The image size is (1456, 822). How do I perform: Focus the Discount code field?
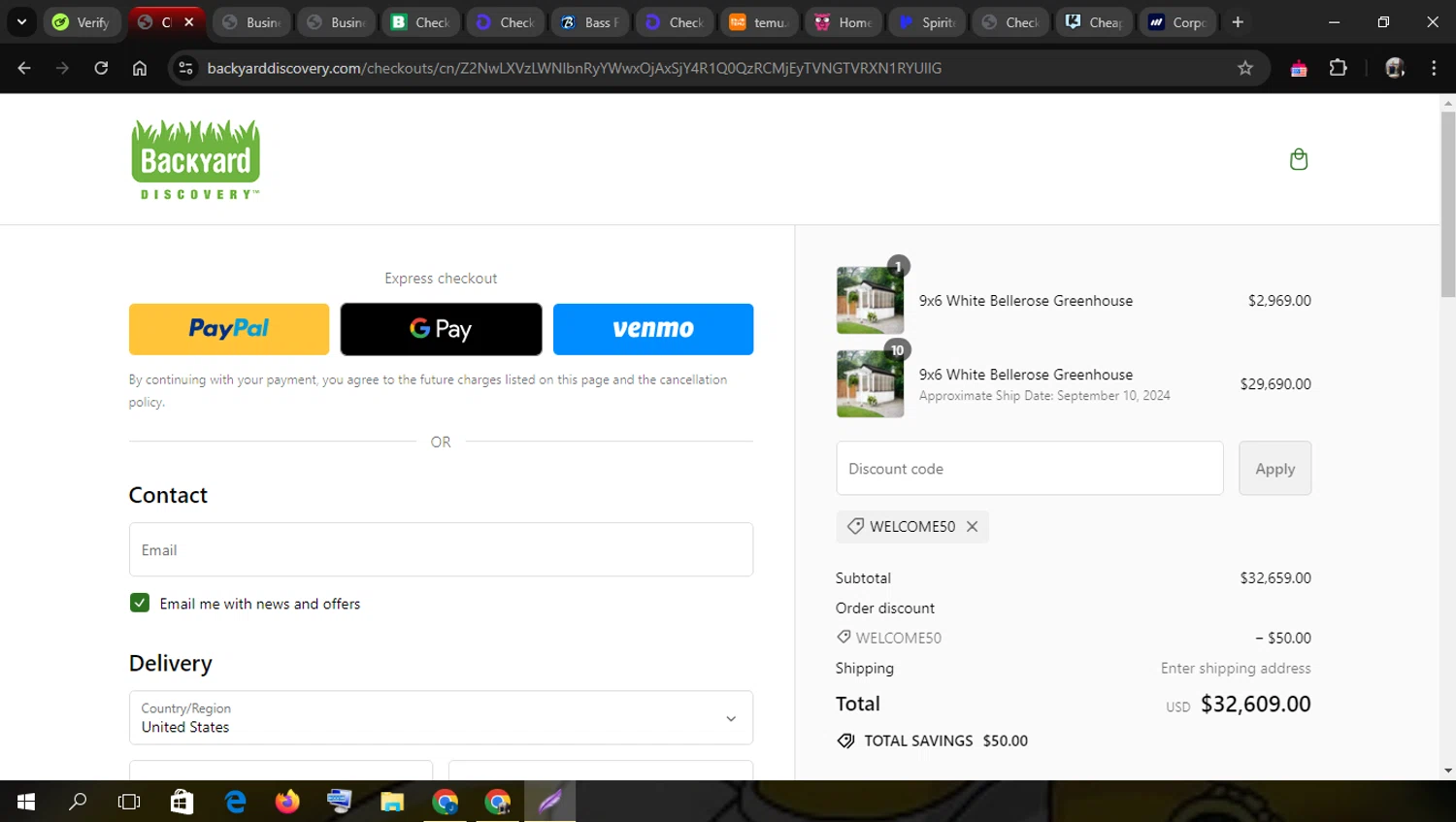click(x=1030, y=468)
